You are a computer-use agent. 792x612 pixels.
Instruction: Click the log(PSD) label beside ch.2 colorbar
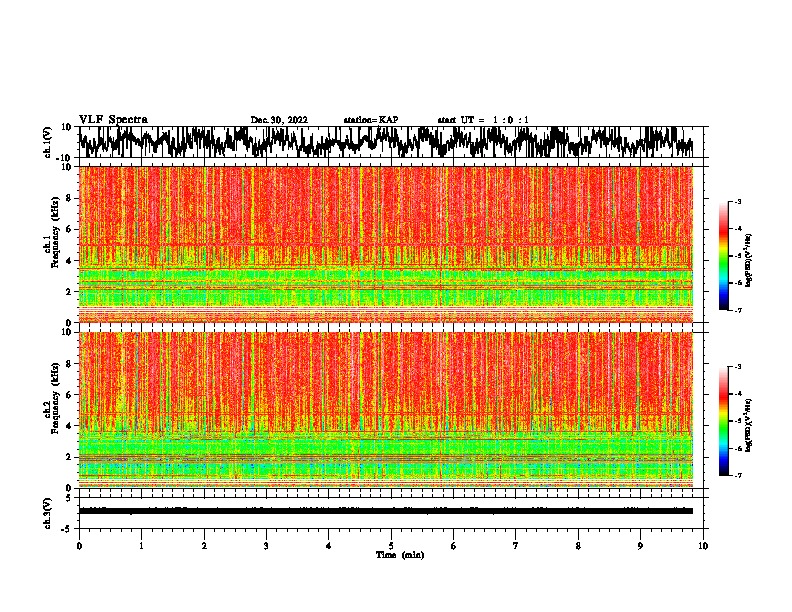click(748, 425)
